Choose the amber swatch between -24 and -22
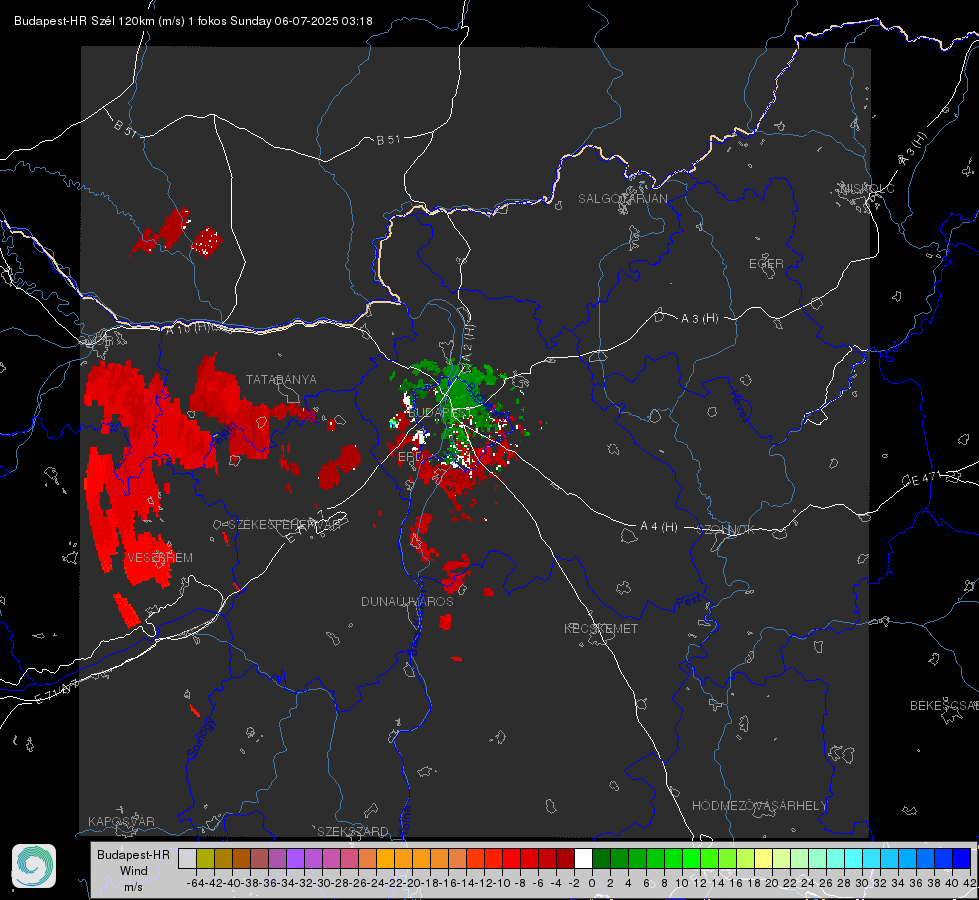The height and width of the screenshot is (900, 979). [385, 858]
